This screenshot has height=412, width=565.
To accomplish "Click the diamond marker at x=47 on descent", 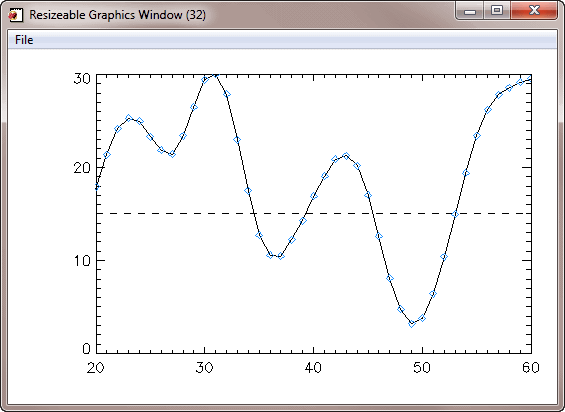I will pos(390,278).
